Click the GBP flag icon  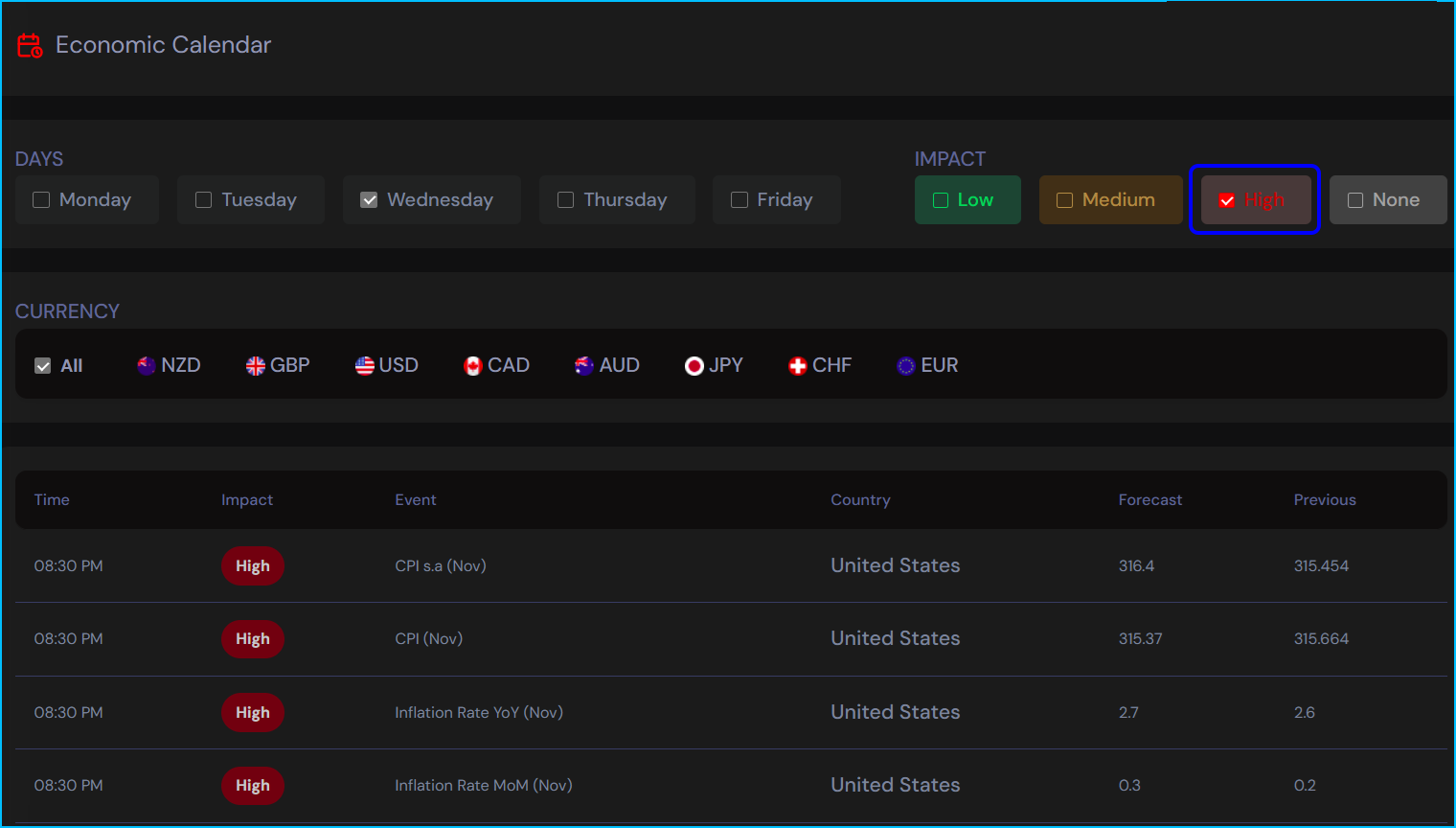tap(256, 366)
